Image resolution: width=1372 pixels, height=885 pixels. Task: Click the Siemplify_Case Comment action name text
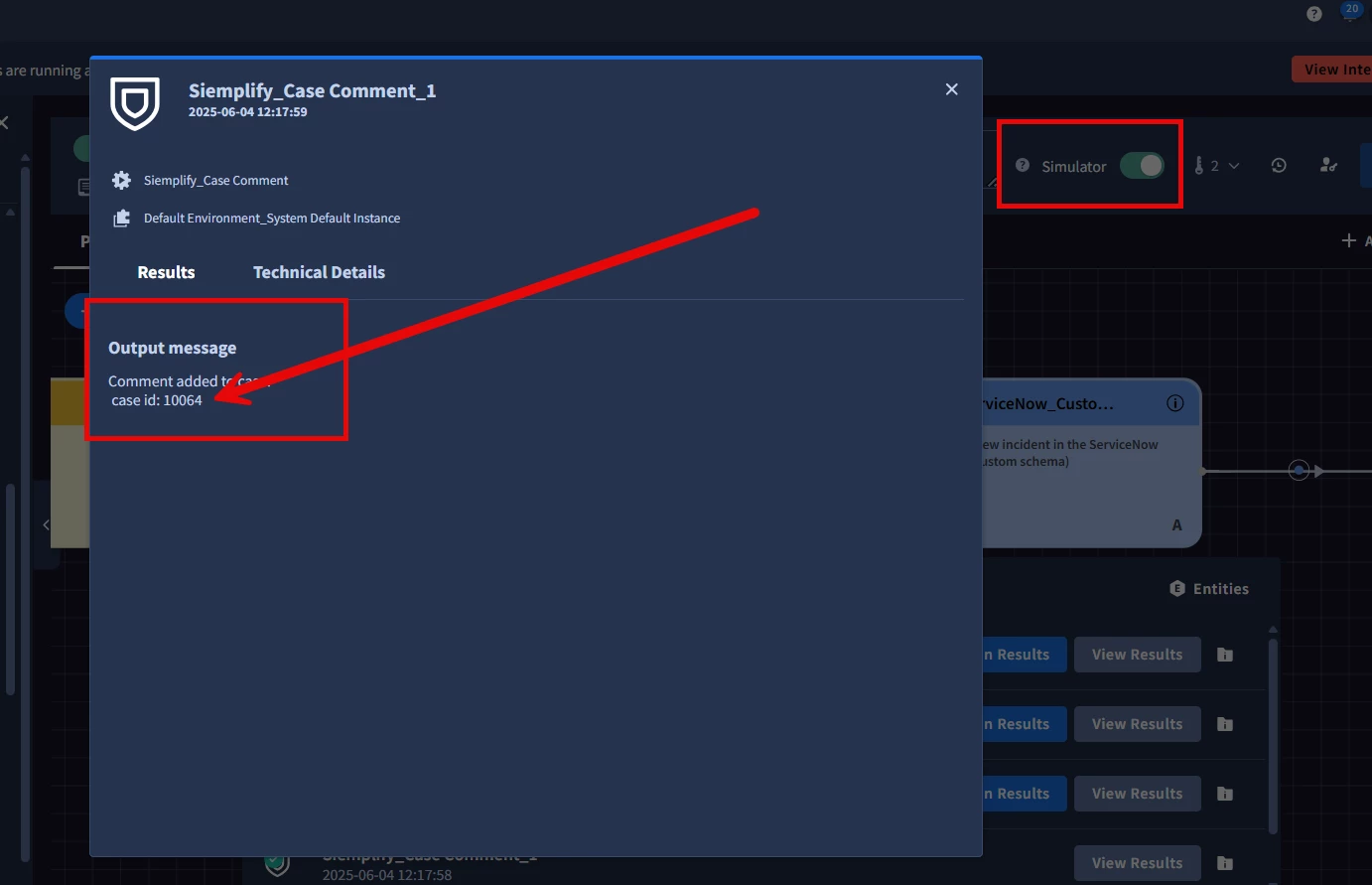tap(216, 180)
